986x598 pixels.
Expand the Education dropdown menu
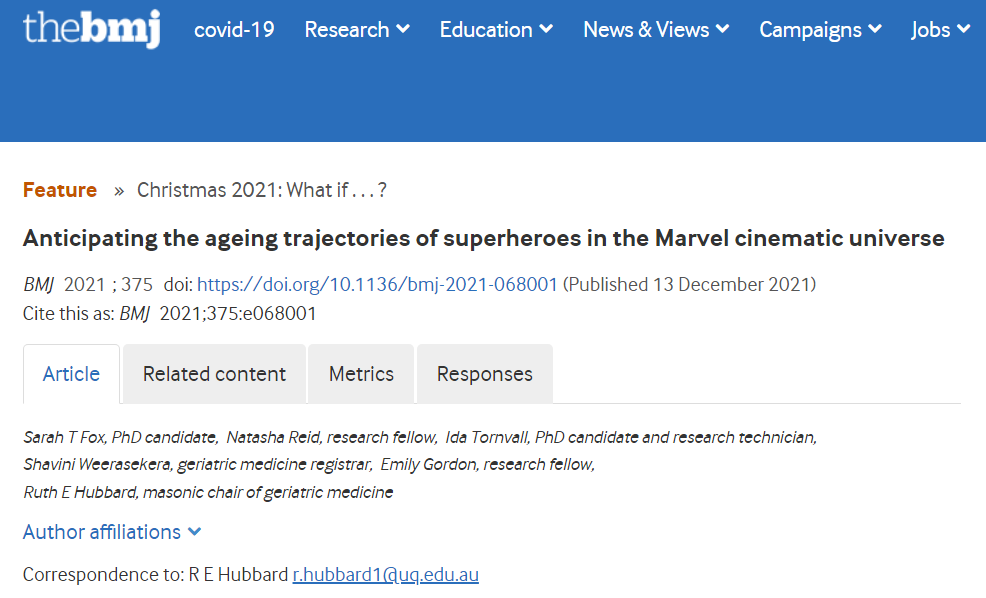click(x=496, y=30)
